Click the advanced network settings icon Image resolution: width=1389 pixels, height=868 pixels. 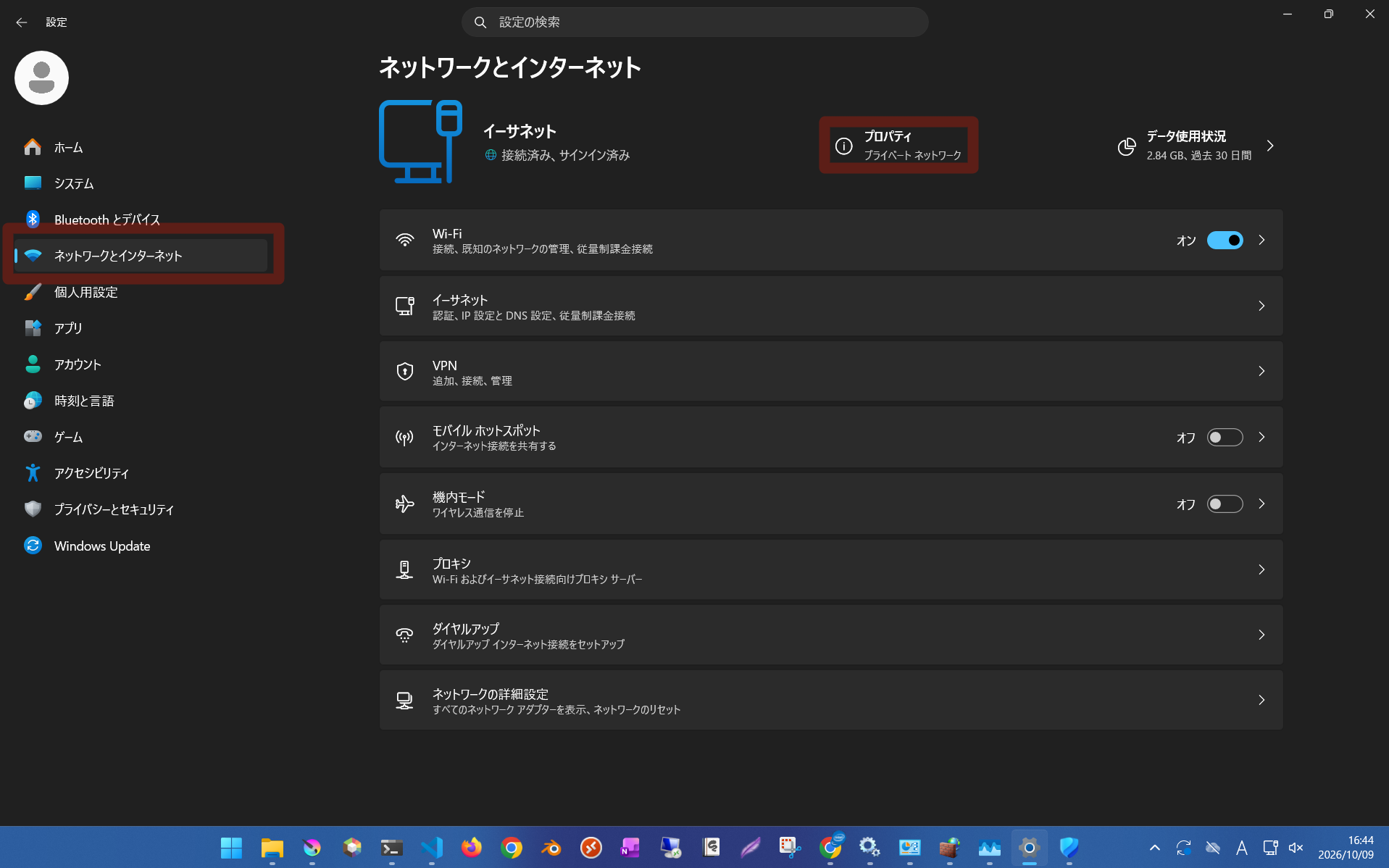tap(404, 700)
